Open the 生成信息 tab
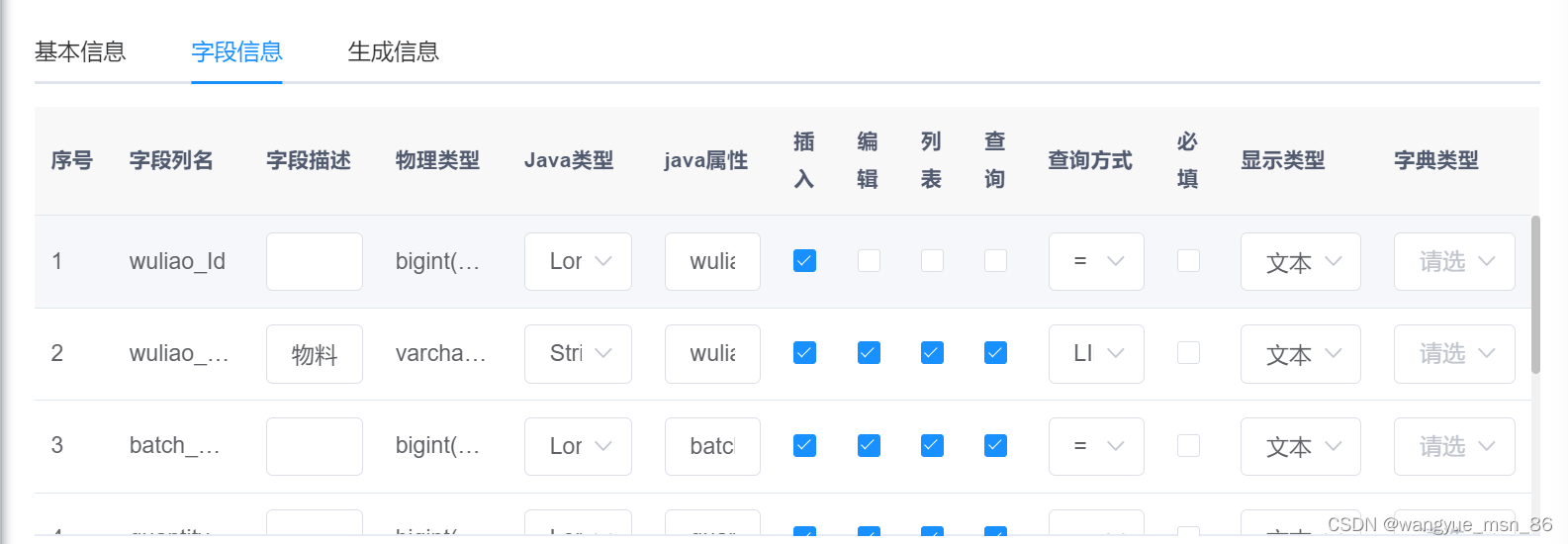The height and width of the screenshot is (544, 1568). [393, 51]
